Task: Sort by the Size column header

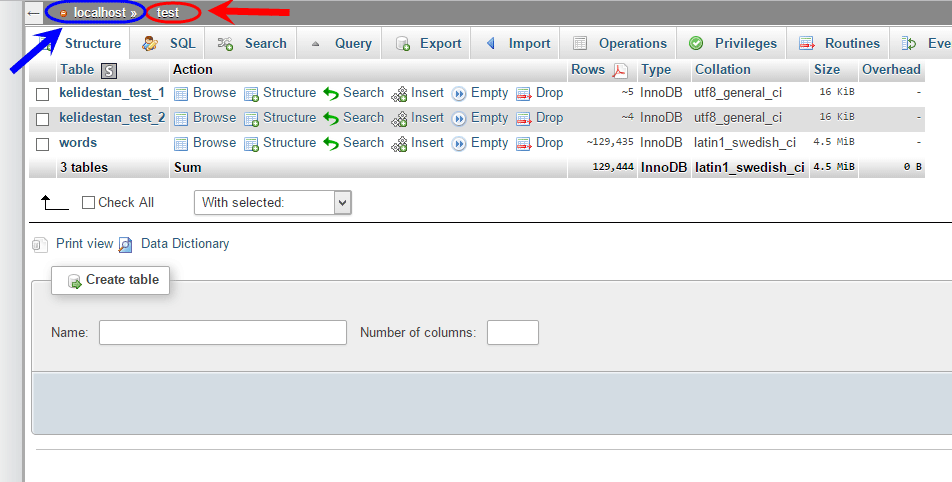Action: pyautogui.click(x=827, y=69)
